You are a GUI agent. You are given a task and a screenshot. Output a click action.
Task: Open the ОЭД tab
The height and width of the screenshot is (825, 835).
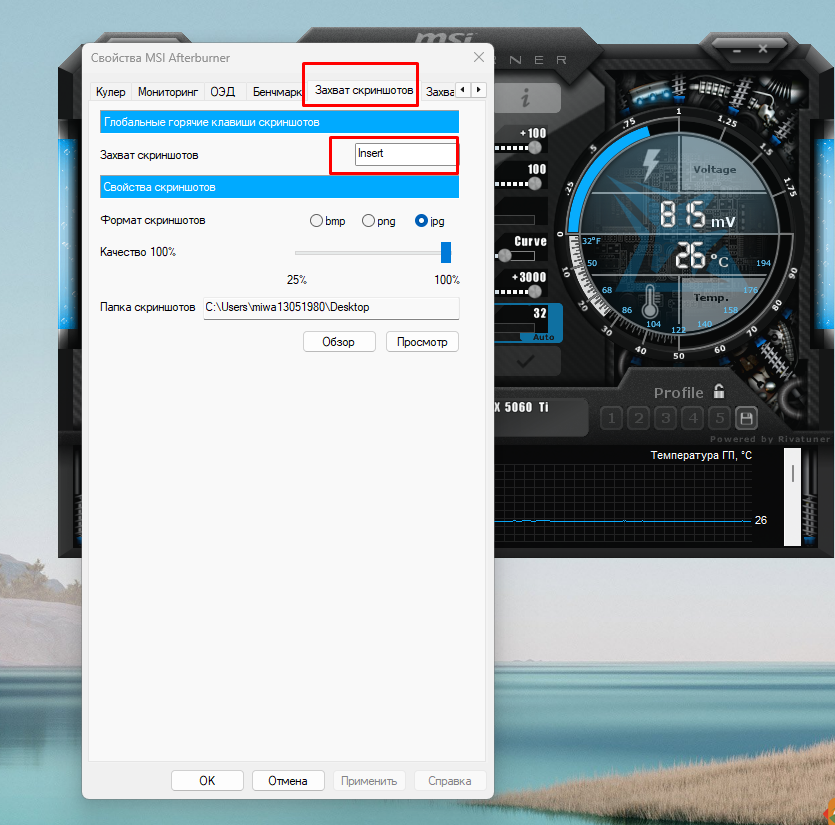tap(223, 92)
